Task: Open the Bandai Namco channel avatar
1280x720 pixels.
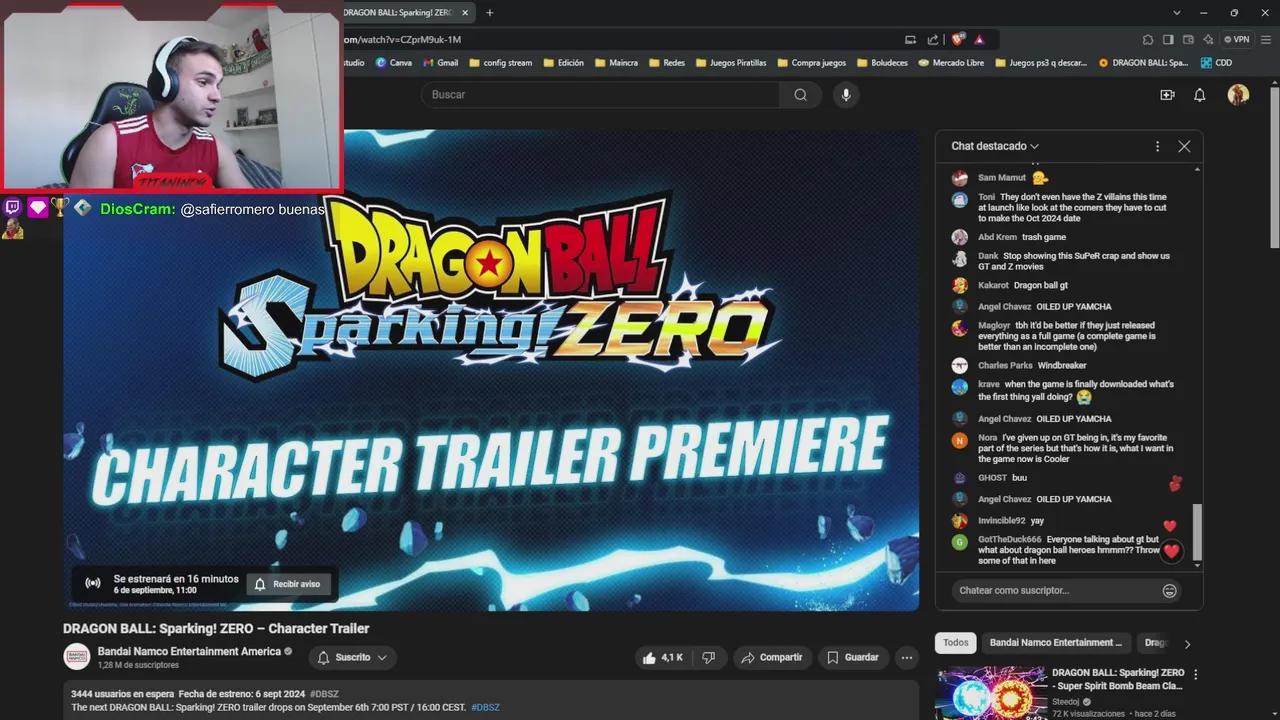Action: click(x=77, y=657)
